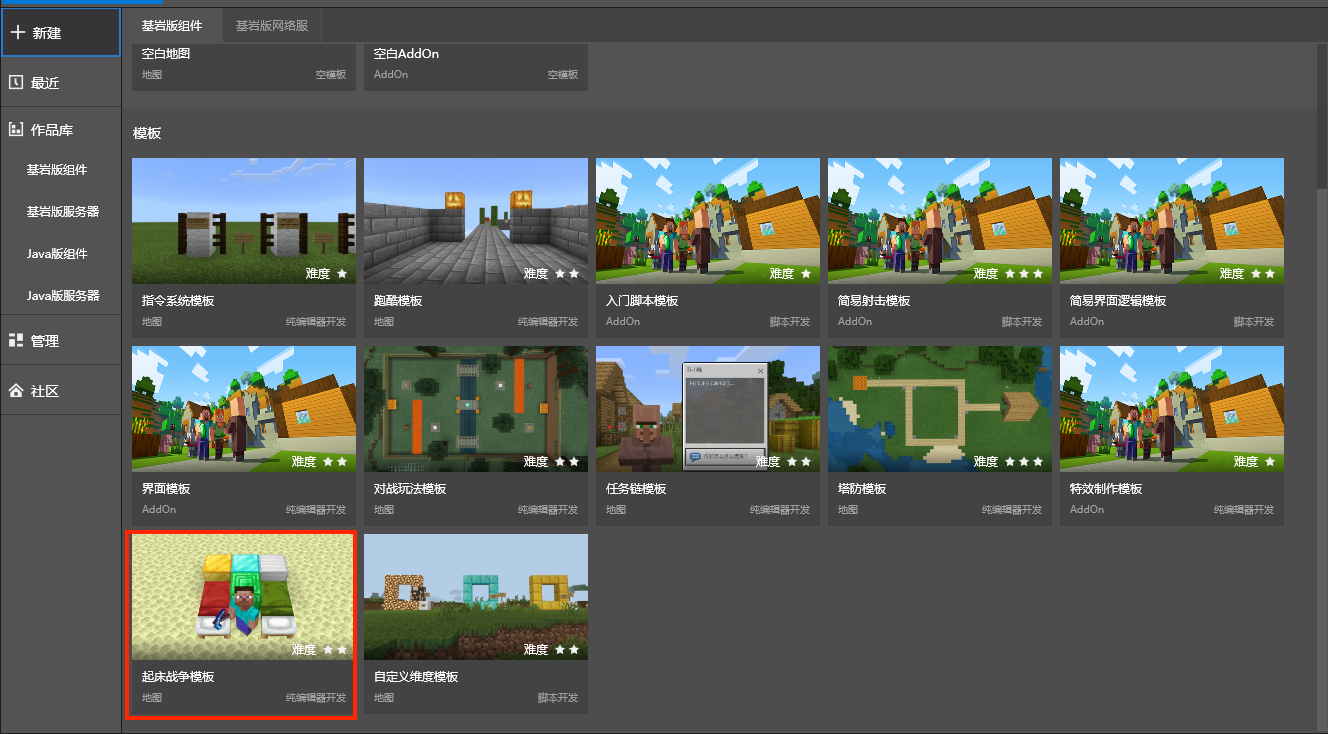Click the 对战玩法模板 title text

point(410,489)
